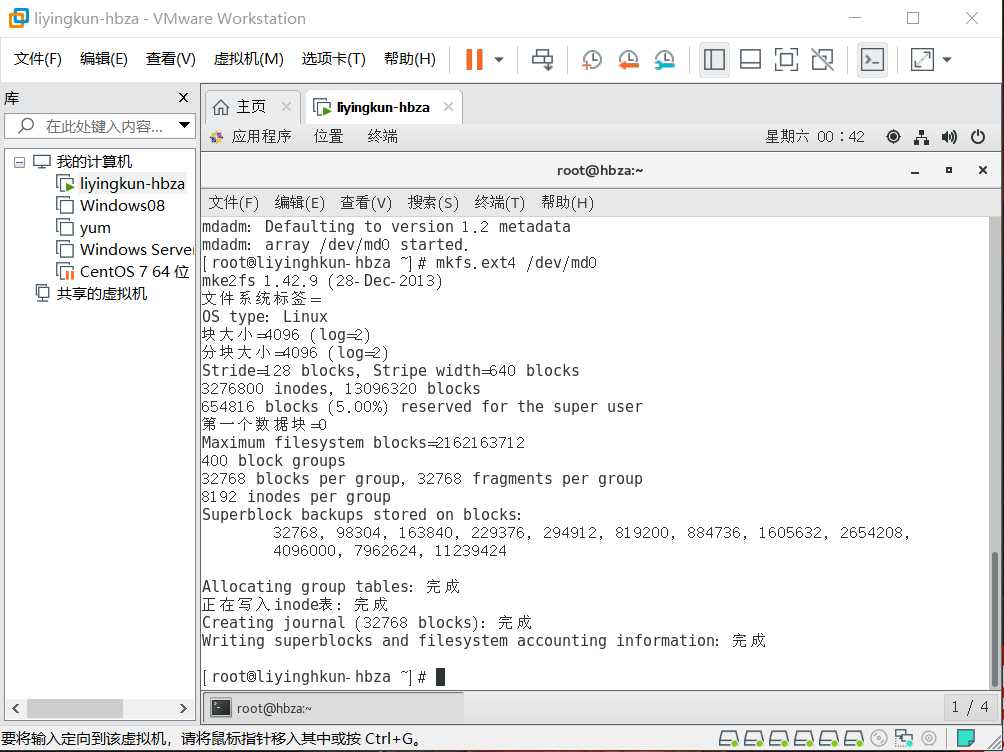Send Ctrl+Alt+Del to the virtual machine
The image size is (1004, 752).
(x=543, y=60)
